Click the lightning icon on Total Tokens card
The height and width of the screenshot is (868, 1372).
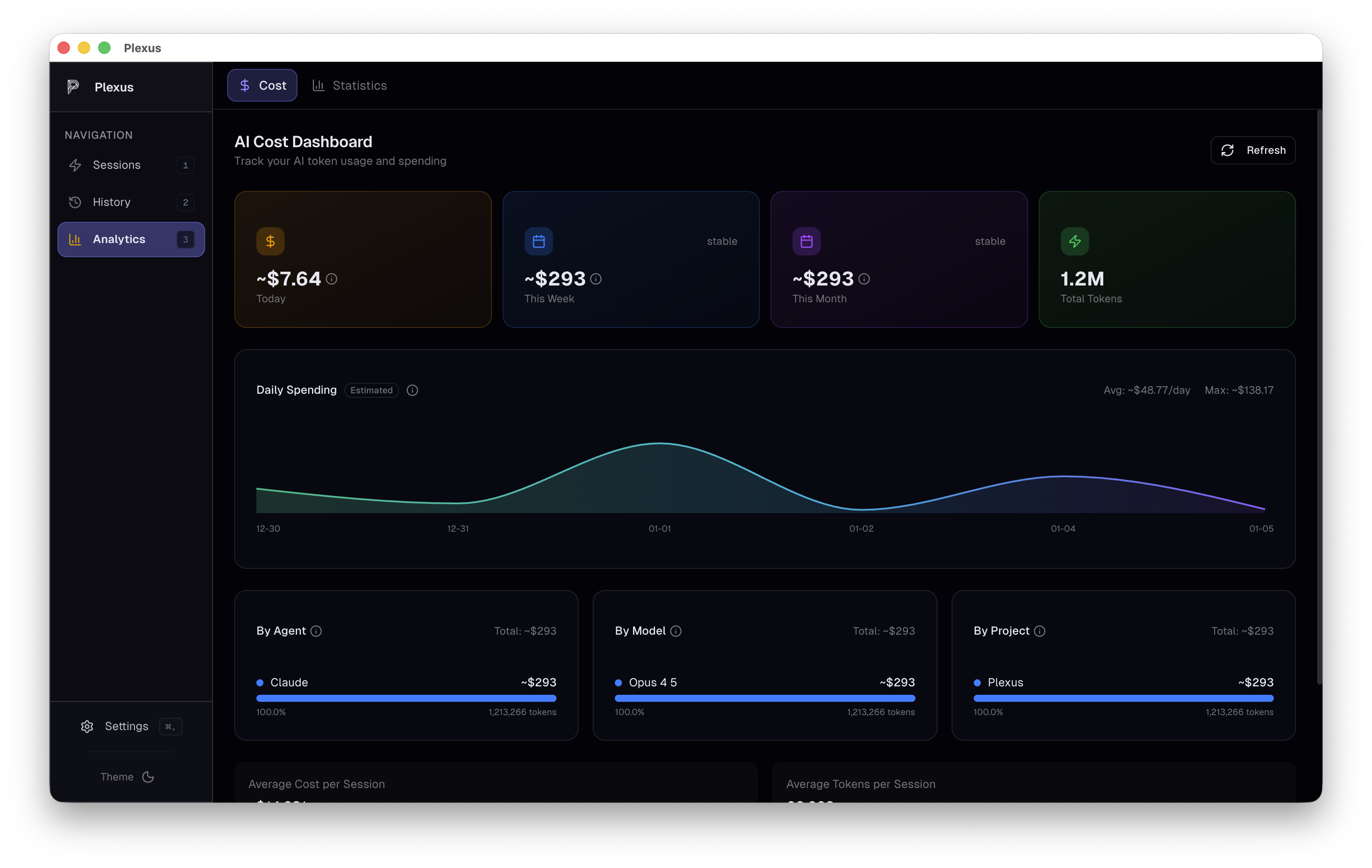(1075, 241)
